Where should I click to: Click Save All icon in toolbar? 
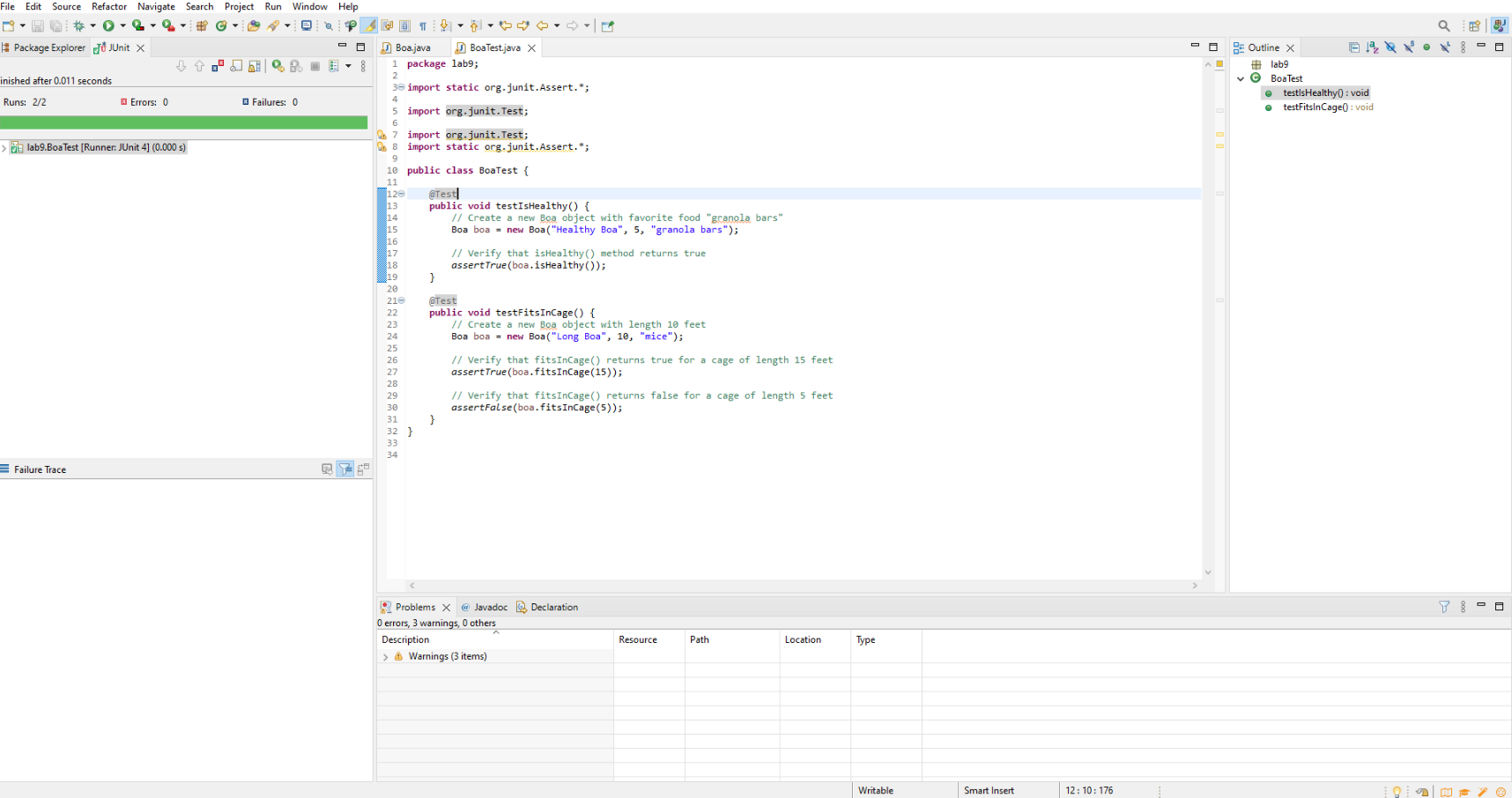[x=56, y=26]
